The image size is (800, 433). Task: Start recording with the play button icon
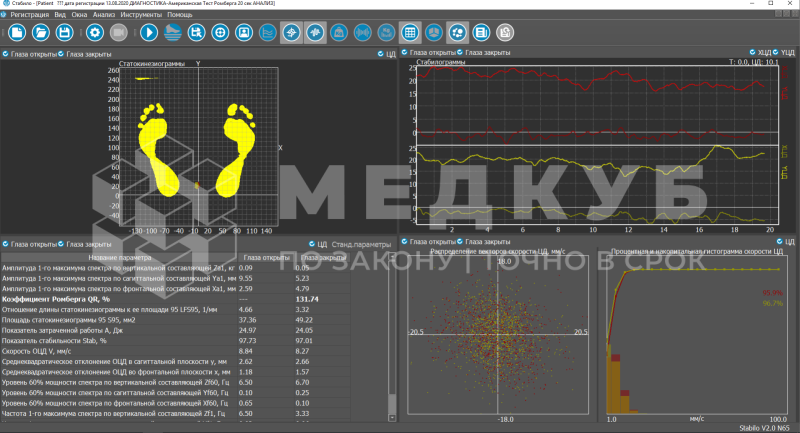pyautogui.click(x=149, y=33)
